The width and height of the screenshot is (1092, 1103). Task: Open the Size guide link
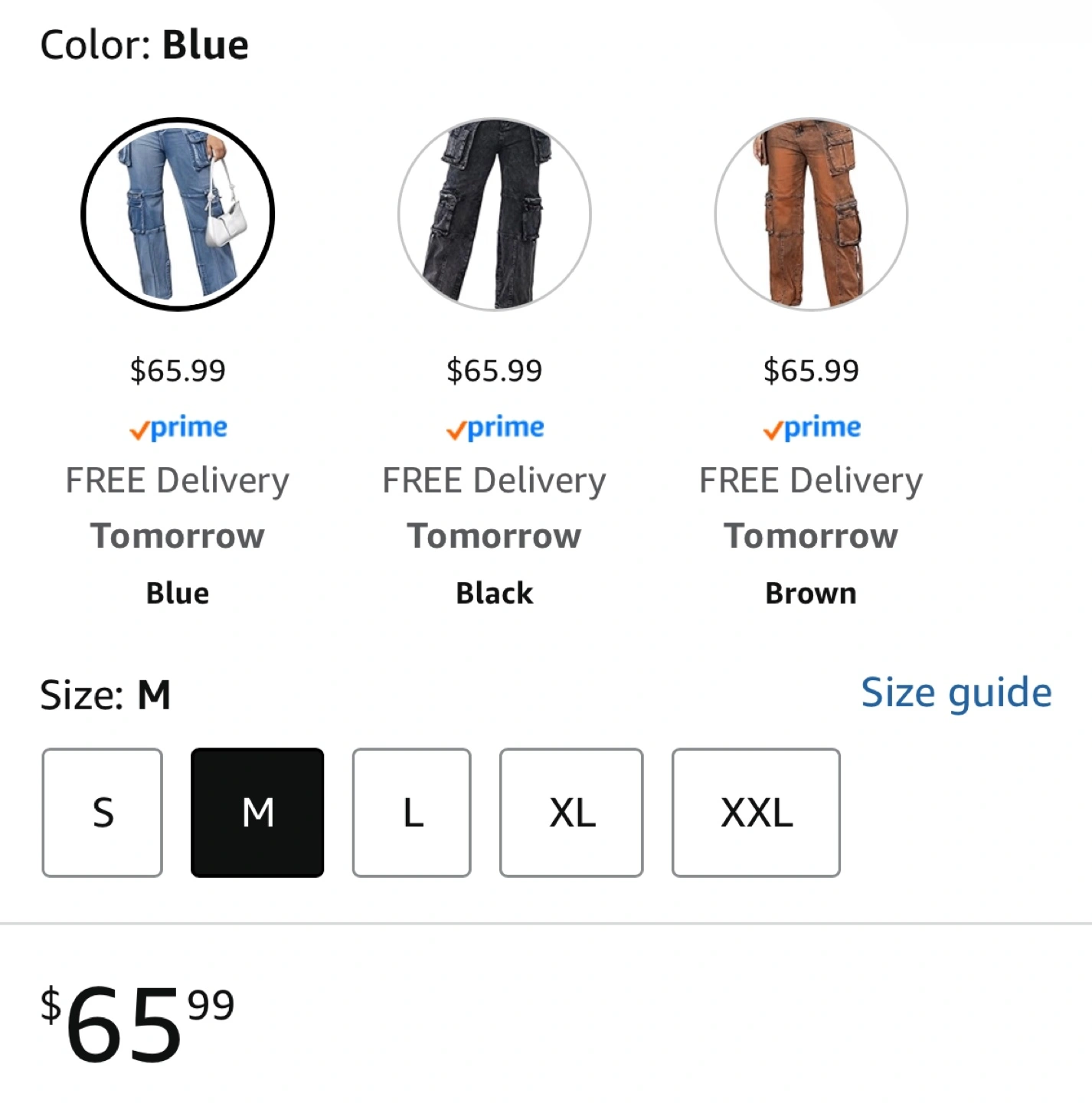(x=956, y=693)
